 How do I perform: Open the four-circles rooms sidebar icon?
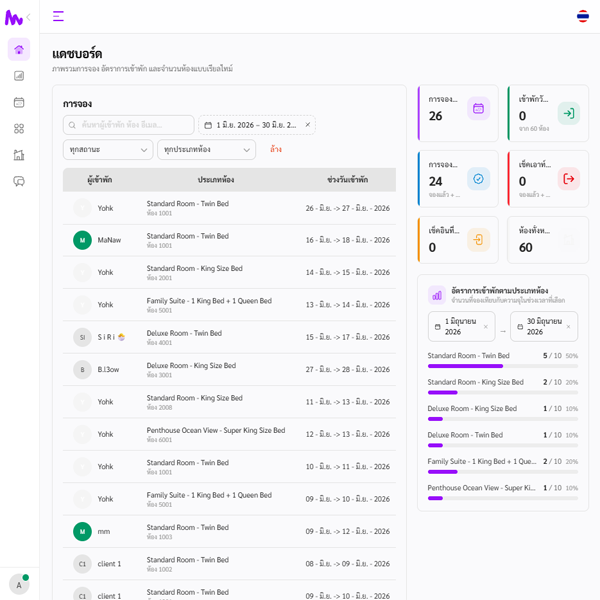[19, 129]
